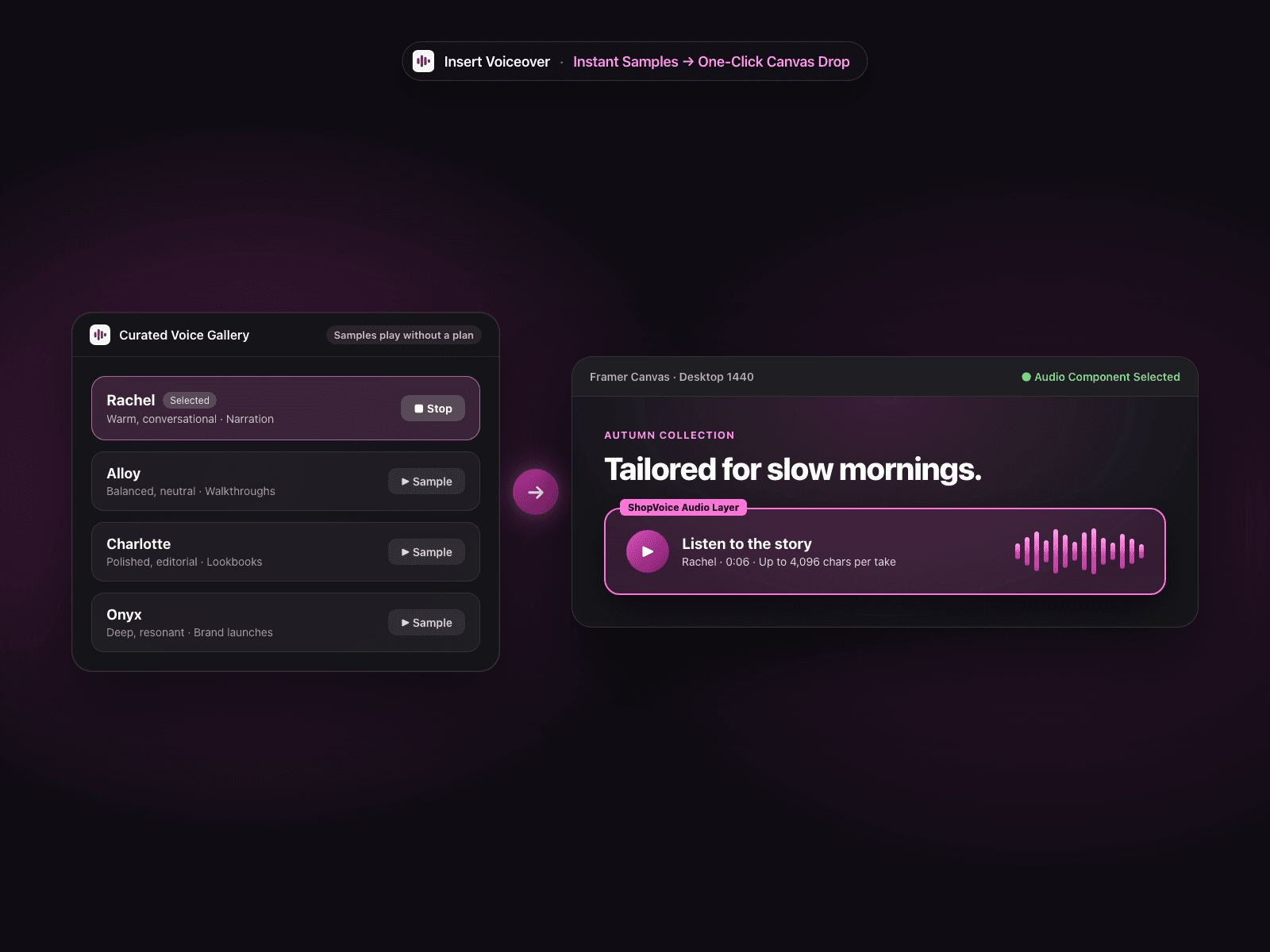The width and height of the screenshot is (1270, 952).
Task: Click the Framer Canvas · Desktop 1440 title
Action: tap(672, 377)
